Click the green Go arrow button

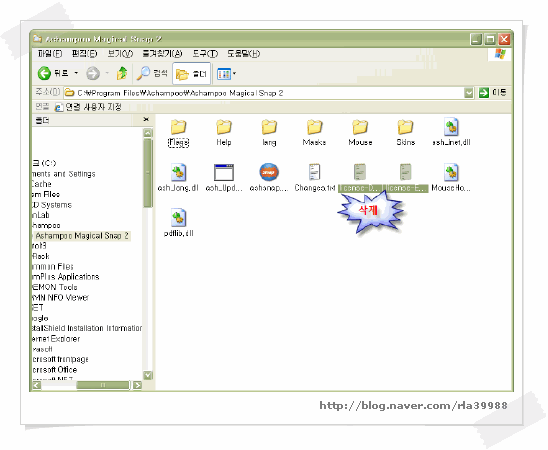coord(484,93)
